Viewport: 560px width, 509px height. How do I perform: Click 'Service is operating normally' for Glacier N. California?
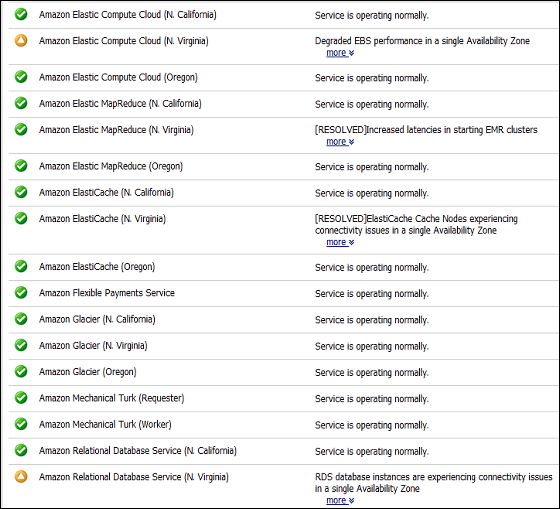[372, 320]
